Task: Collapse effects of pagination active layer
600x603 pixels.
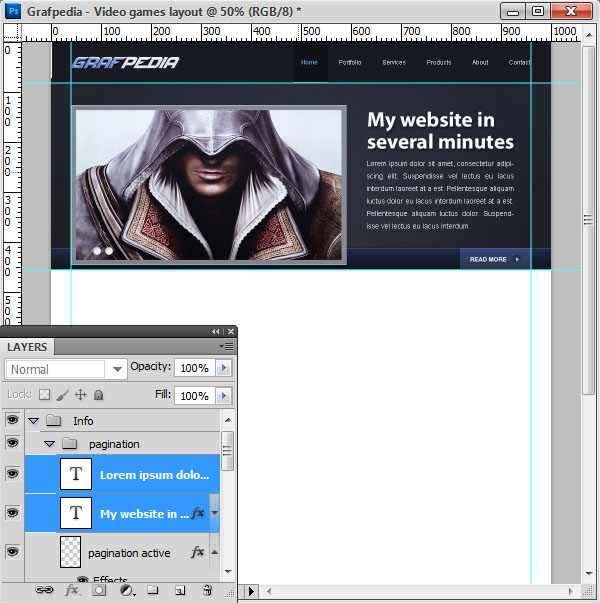Action: tap(215, 552)
